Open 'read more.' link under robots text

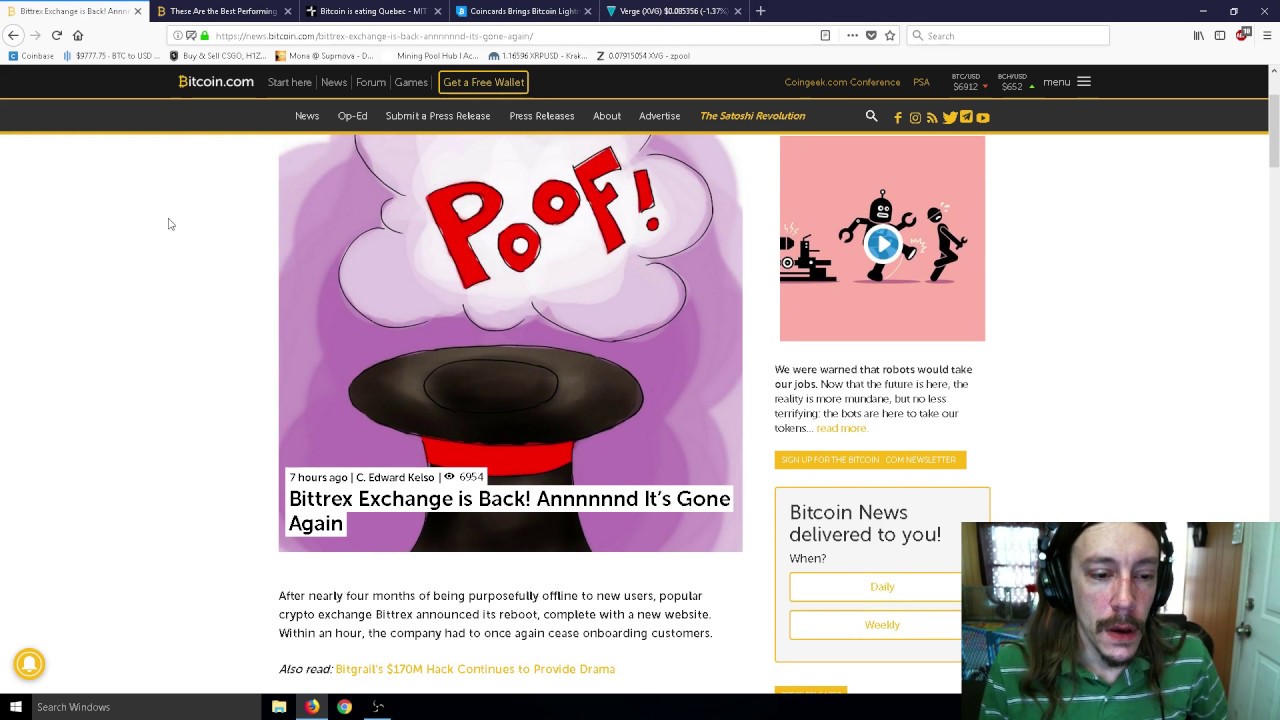click(842, 428)
